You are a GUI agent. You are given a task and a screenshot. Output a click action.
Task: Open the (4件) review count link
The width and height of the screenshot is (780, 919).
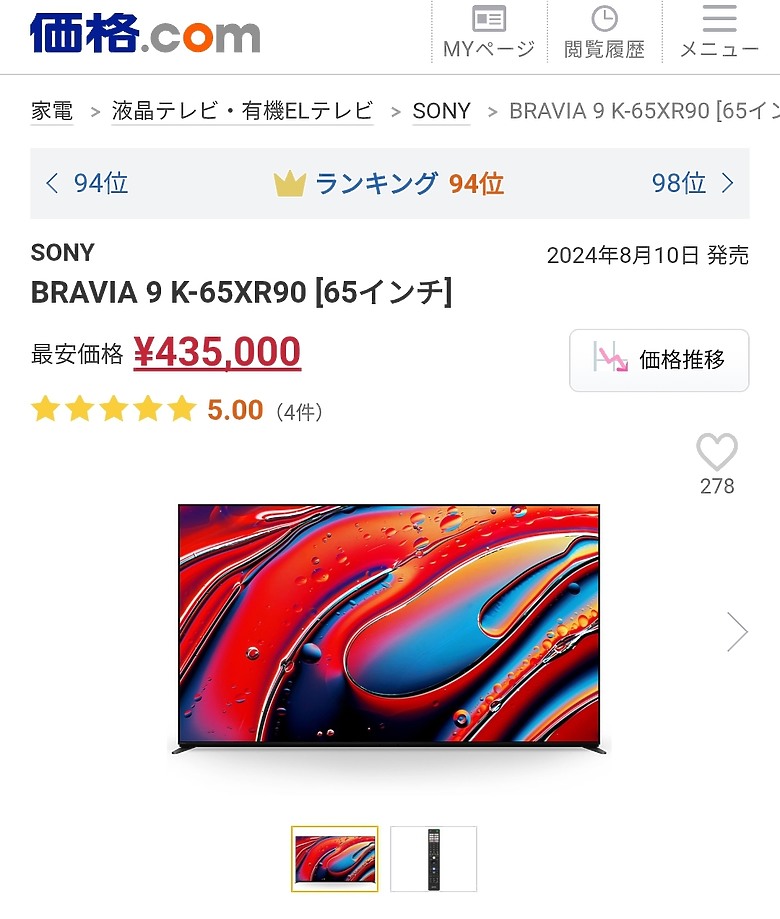[299, 411]
